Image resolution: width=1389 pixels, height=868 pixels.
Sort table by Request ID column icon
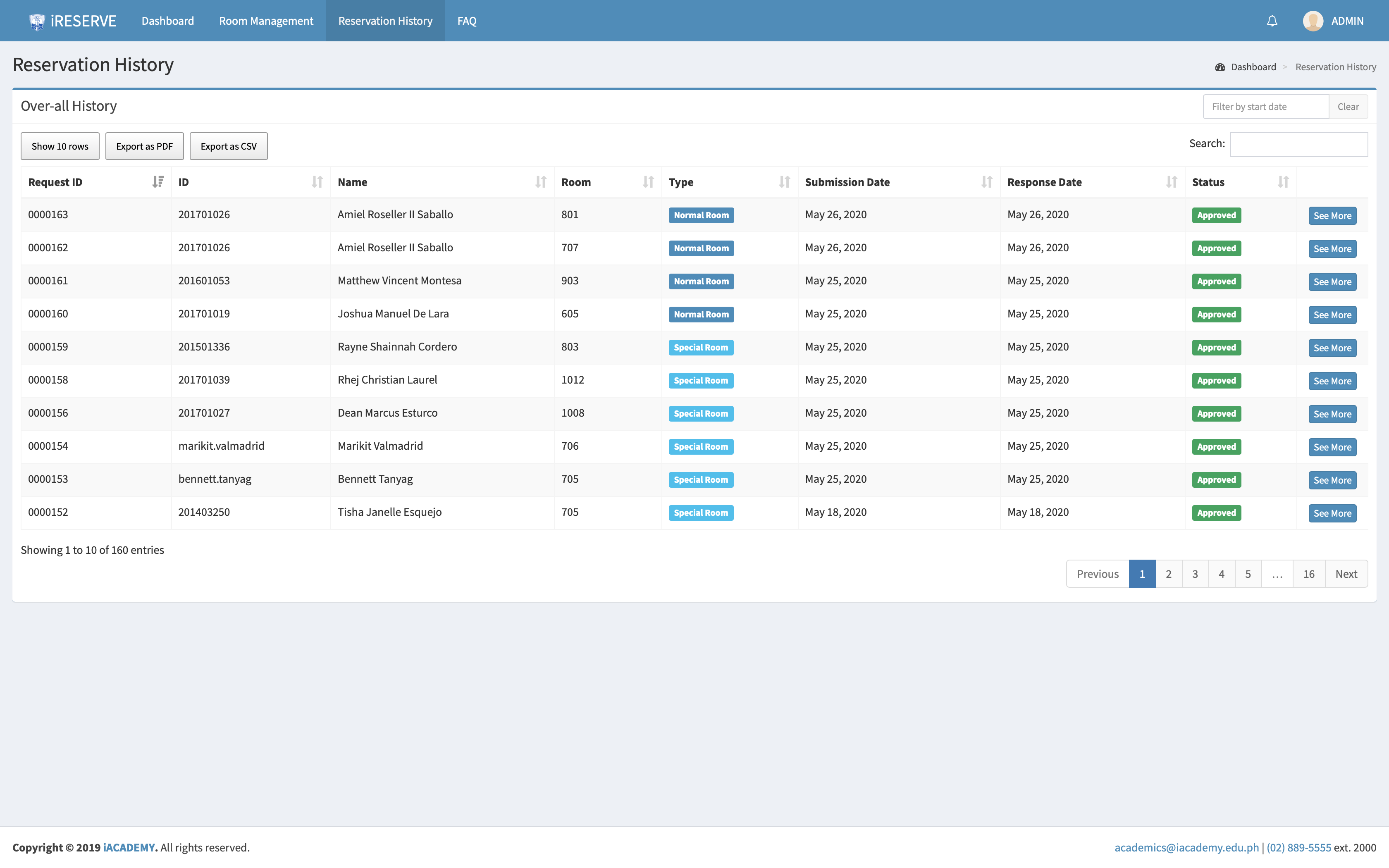(x=158, y=182)
